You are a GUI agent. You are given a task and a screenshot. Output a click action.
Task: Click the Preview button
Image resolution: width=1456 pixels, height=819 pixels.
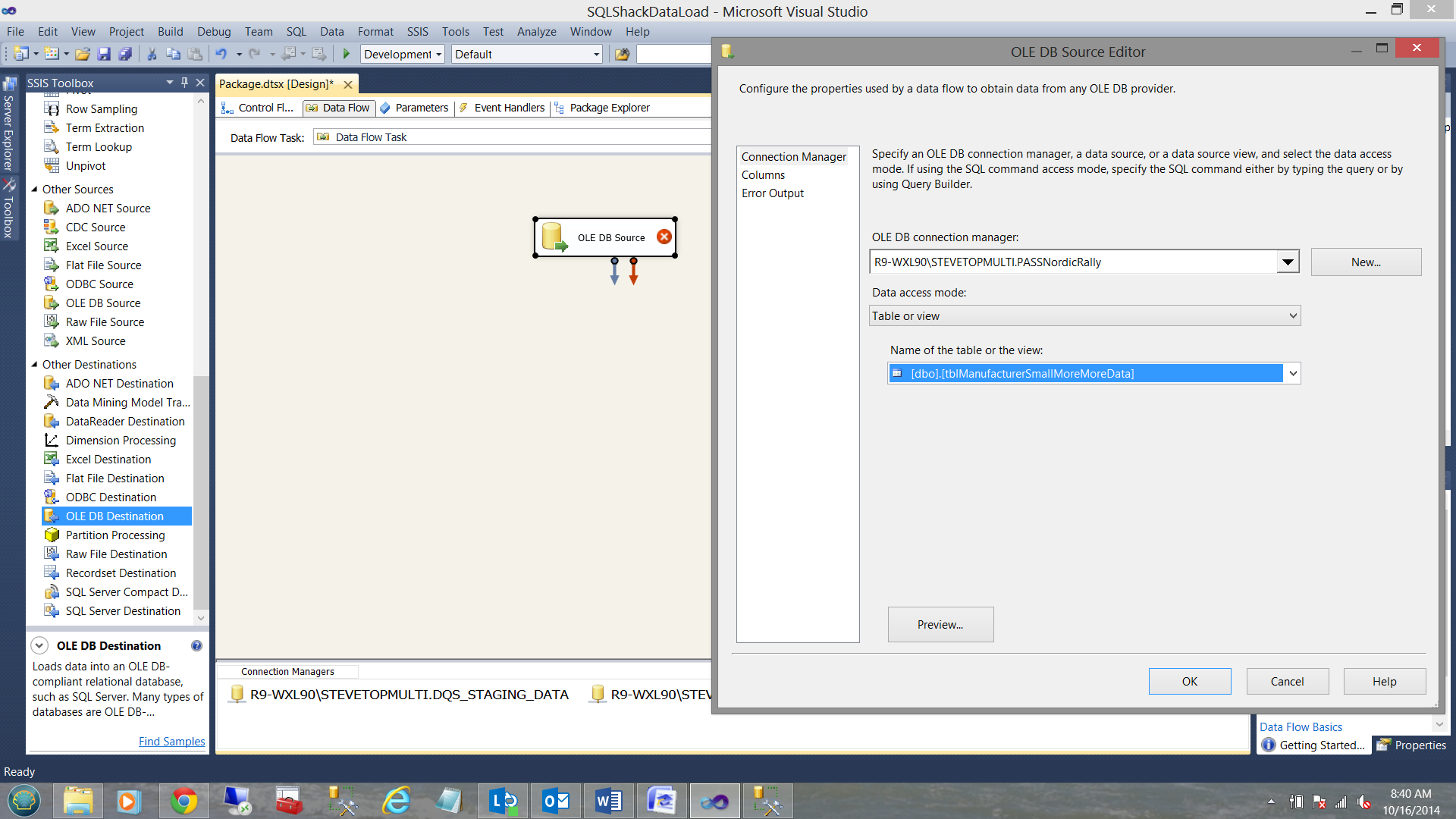click(940, 625)
